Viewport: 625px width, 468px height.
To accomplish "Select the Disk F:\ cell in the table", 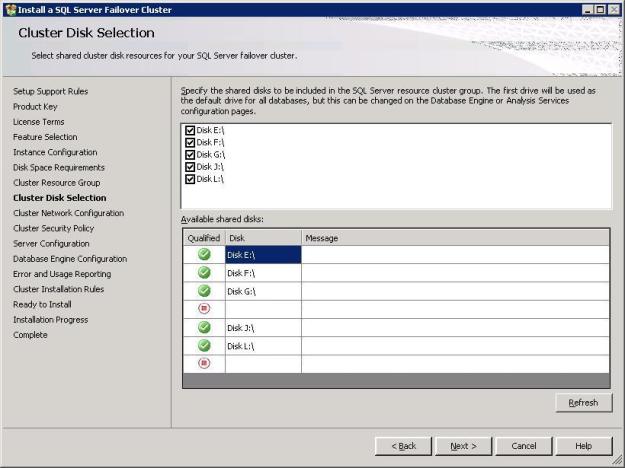I will pos(263,273).
